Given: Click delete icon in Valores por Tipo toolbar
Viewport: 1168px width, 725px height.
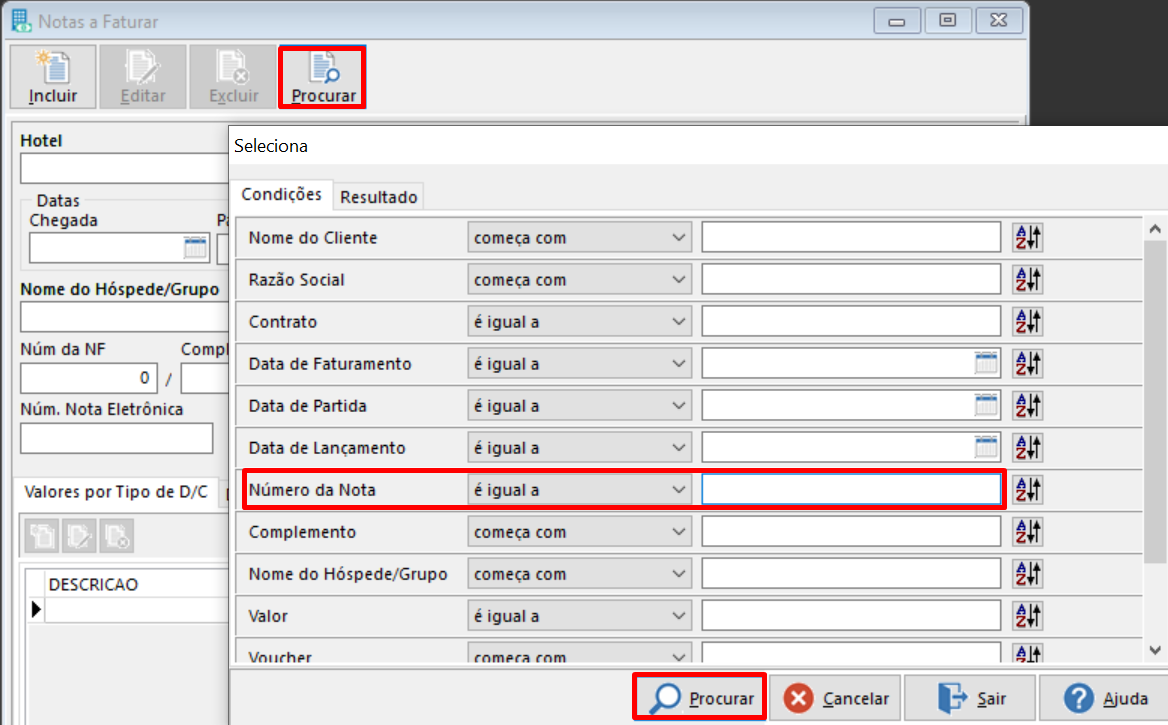Looking at the screenshot, I should click(117, 536).
